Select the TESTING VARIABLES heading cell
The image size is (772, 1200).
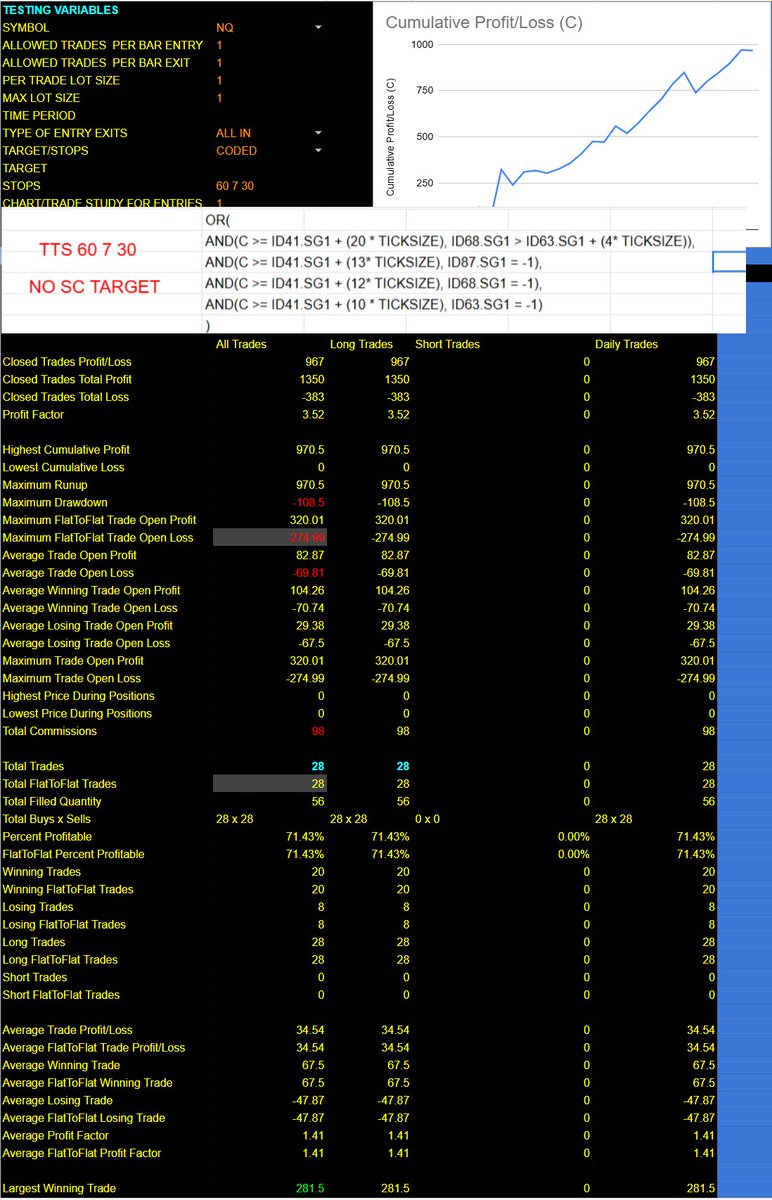(x=60, y=10)
